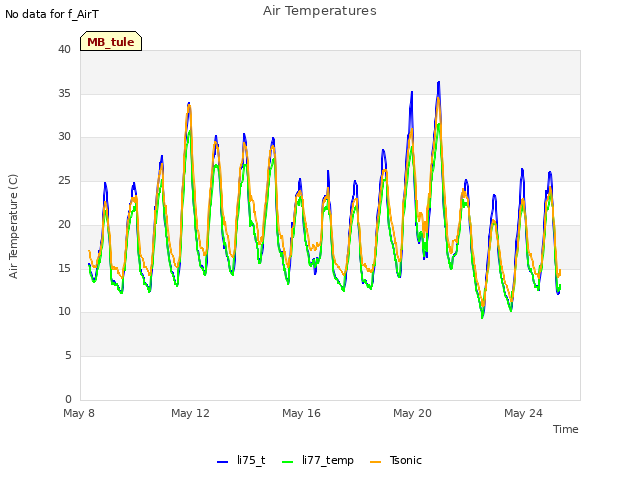
Task: Select the Air Temperatures chart title
Action: coord(320,11)
